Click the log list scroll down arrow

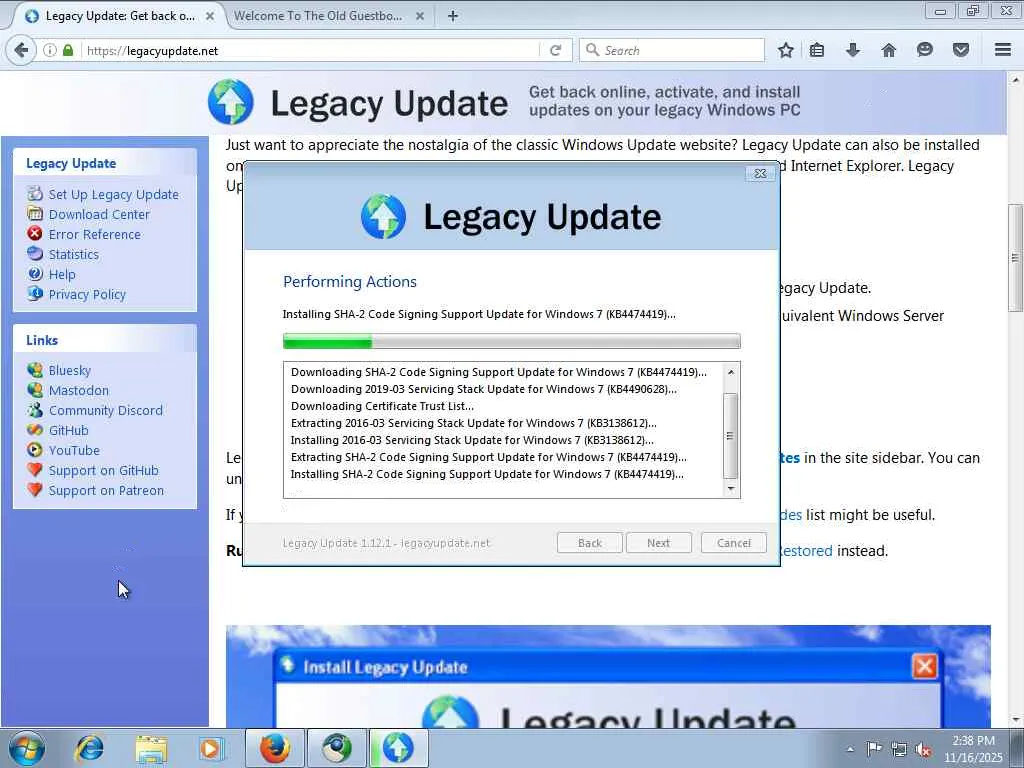click(731, 488)
